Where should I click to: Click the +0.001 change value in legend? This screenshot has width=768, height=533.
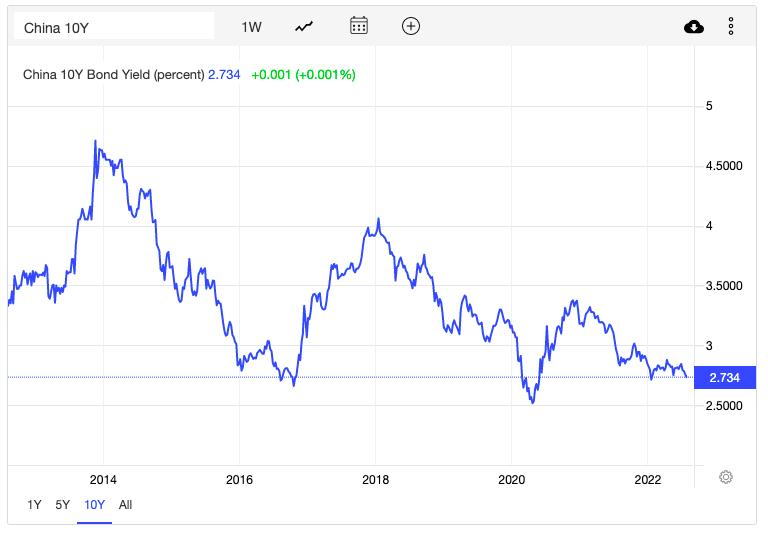(269, 74)
